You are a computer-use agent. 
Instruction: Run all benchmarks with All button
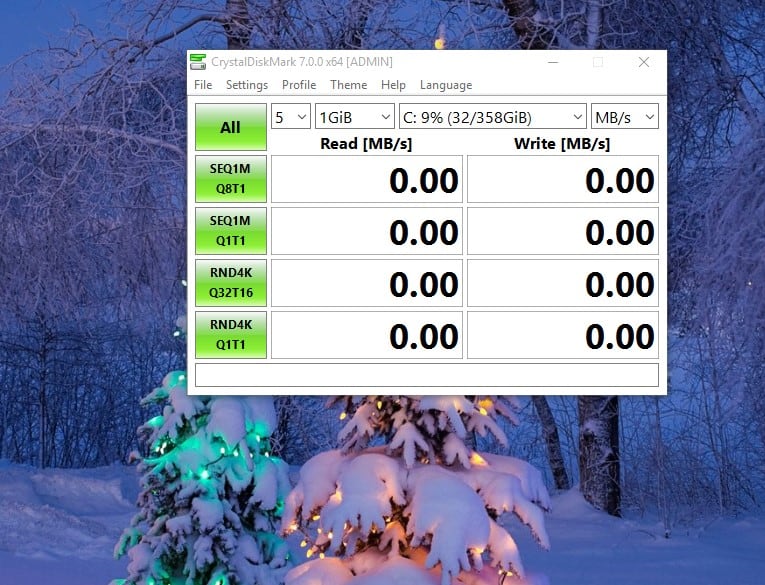click(x=231, y=127)
